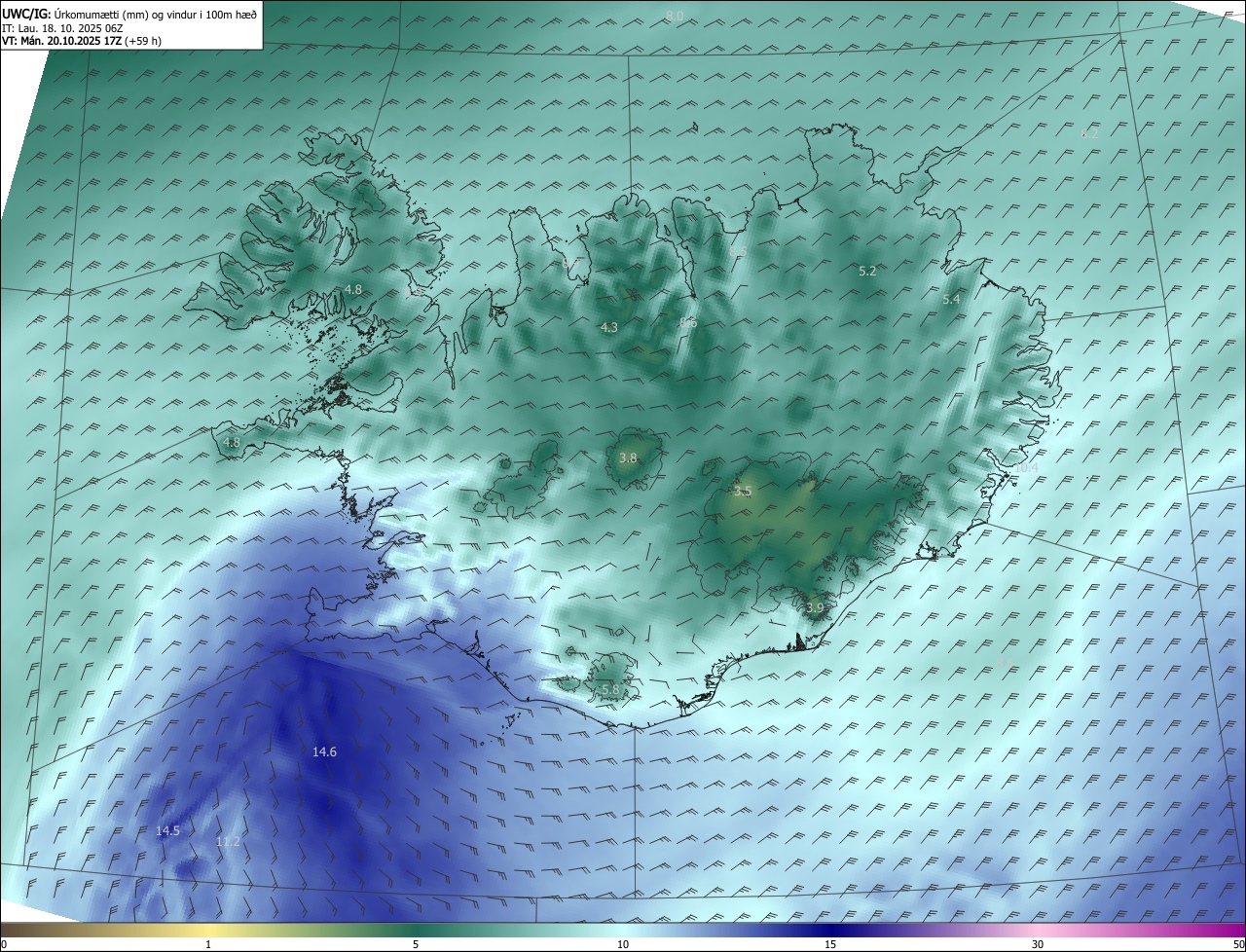Click the '3.8' value label

point(629,458)
